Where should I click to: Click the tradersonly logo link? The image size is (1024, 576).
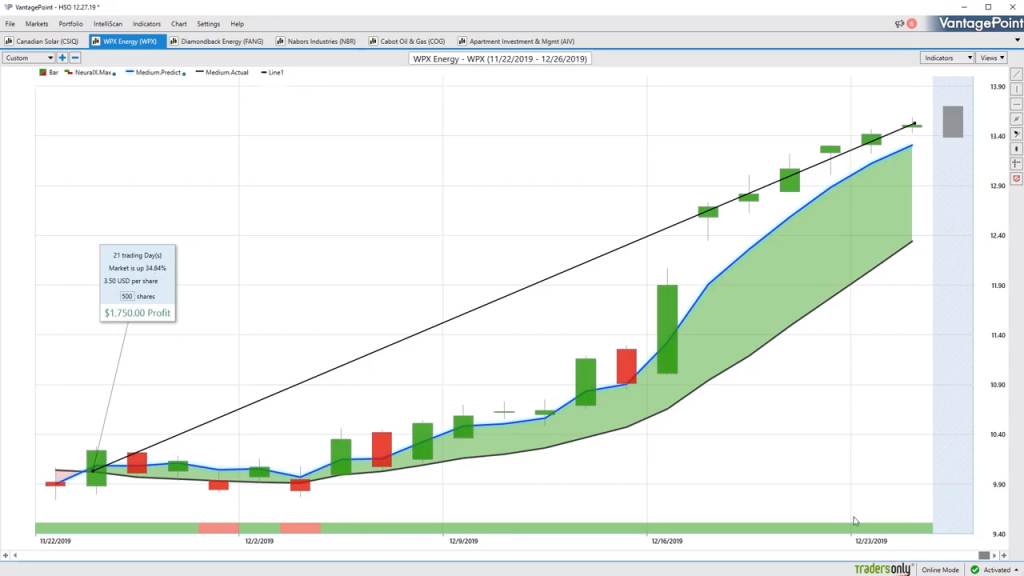[883, 569]
